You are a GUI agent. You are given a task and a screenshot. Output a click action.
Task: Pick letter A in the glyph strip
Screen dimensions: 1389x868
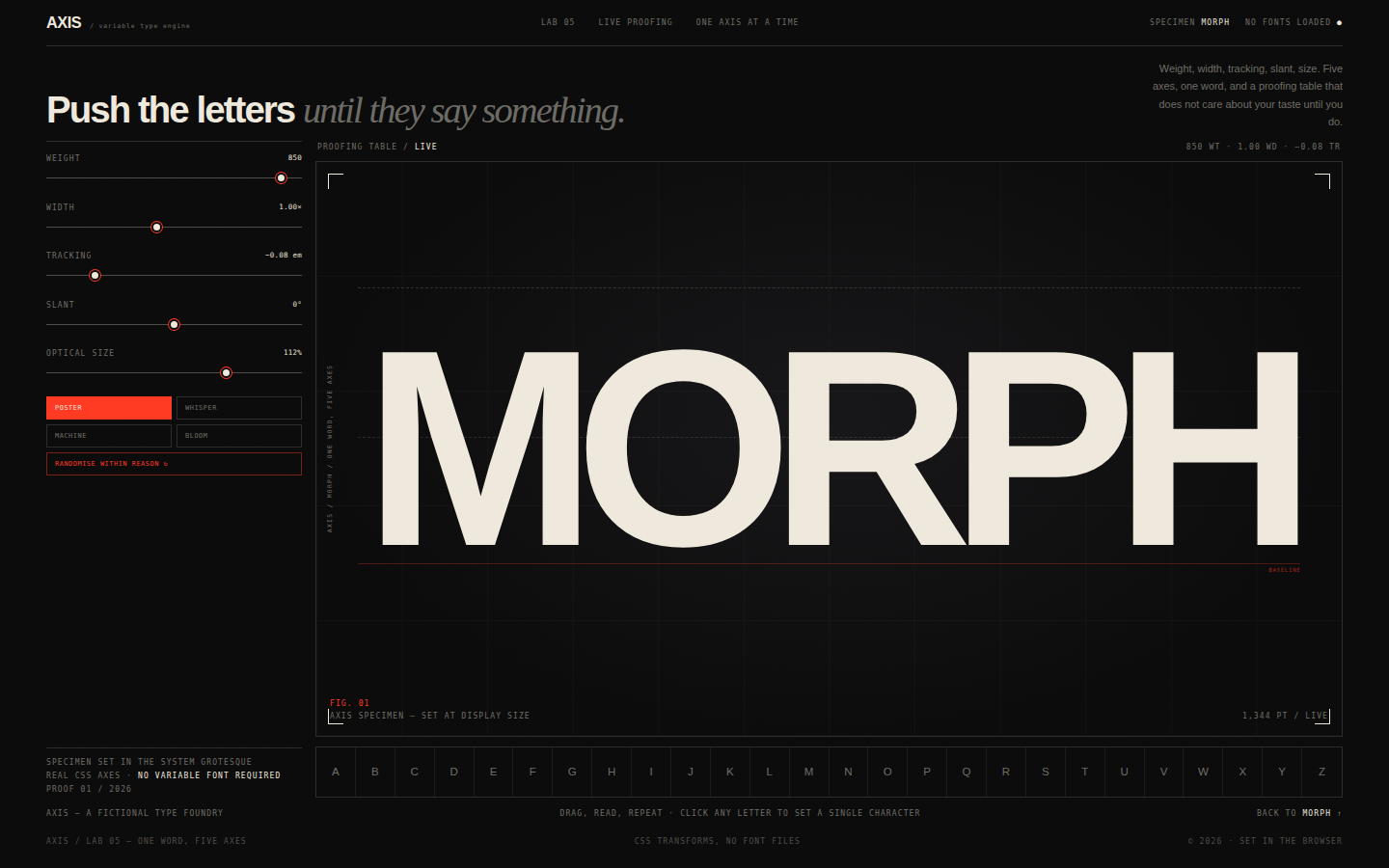pos(336,772)
